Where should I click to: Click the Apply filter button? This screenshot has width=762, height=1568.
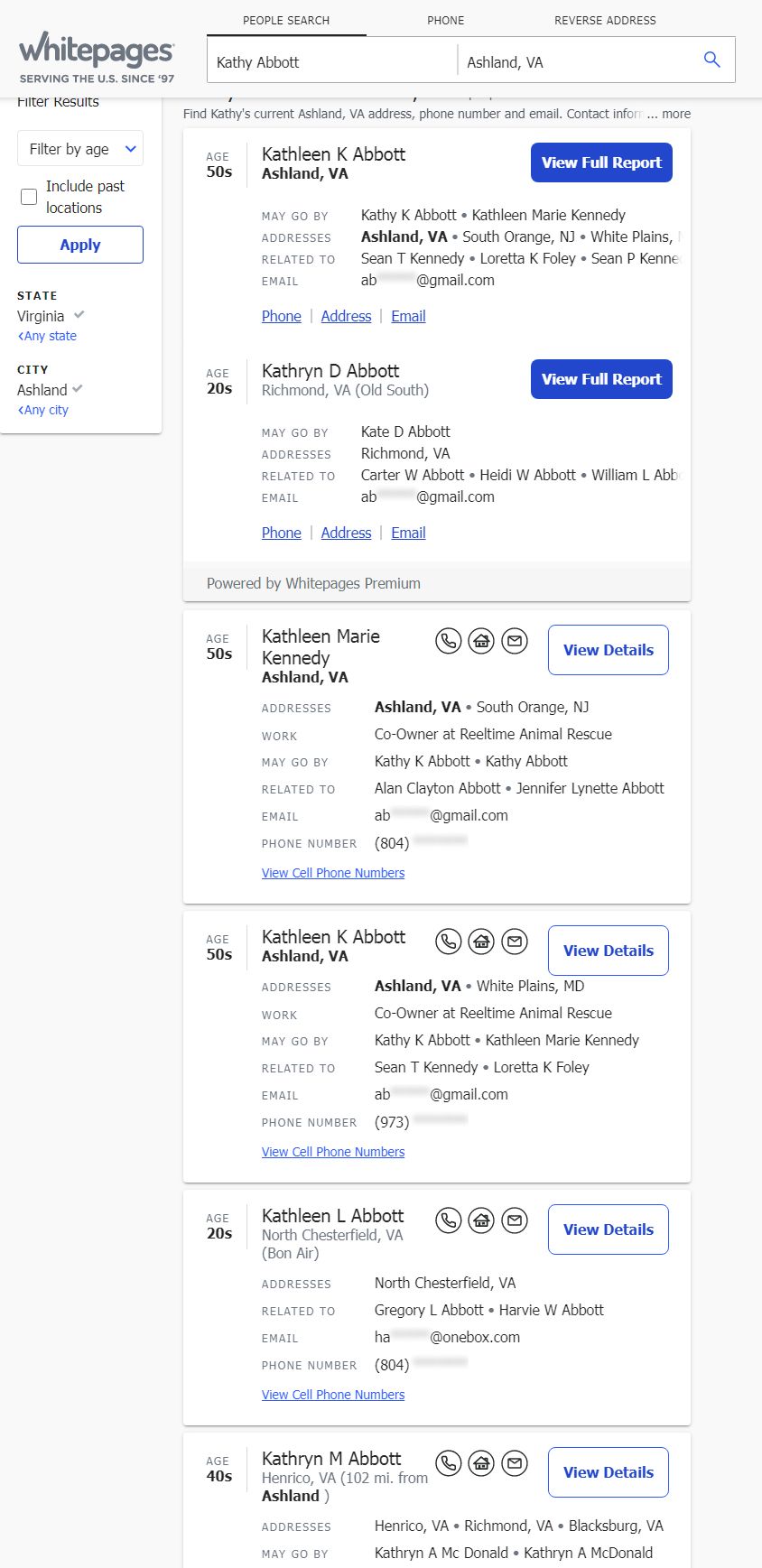80,245
